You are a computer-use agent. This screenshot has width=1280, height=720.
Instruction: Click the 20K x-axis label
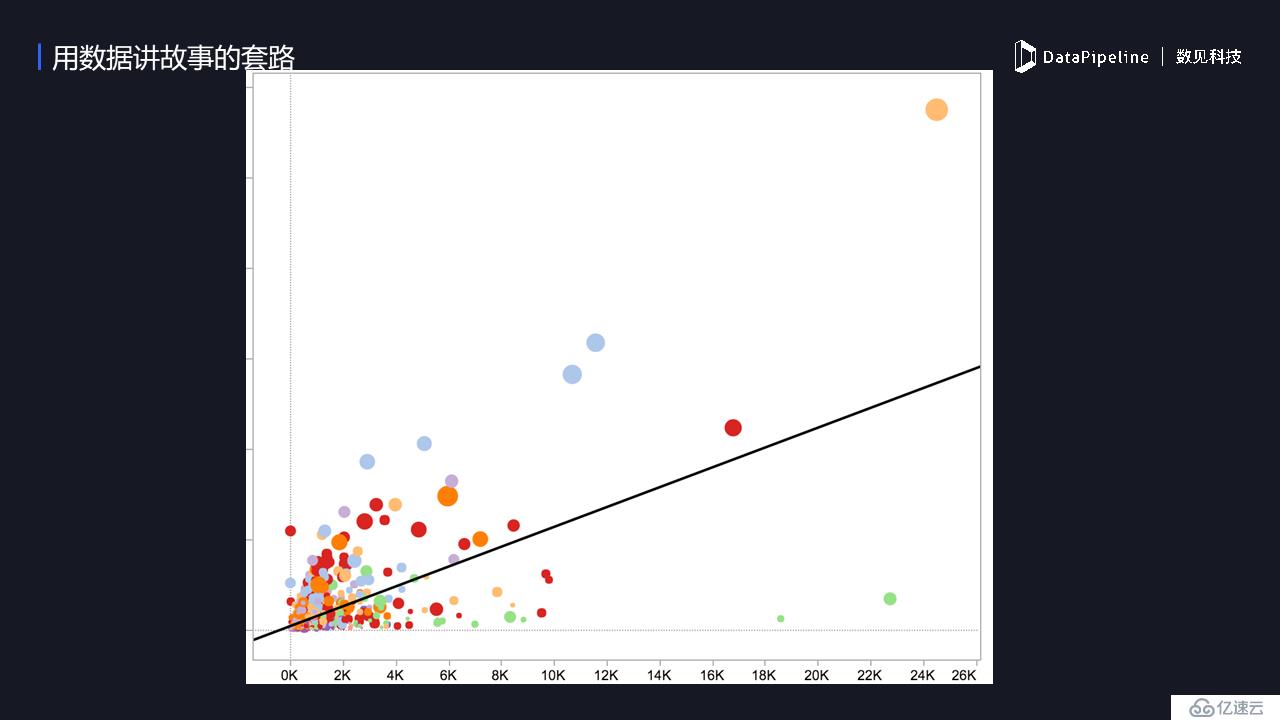tap(818, 676)
